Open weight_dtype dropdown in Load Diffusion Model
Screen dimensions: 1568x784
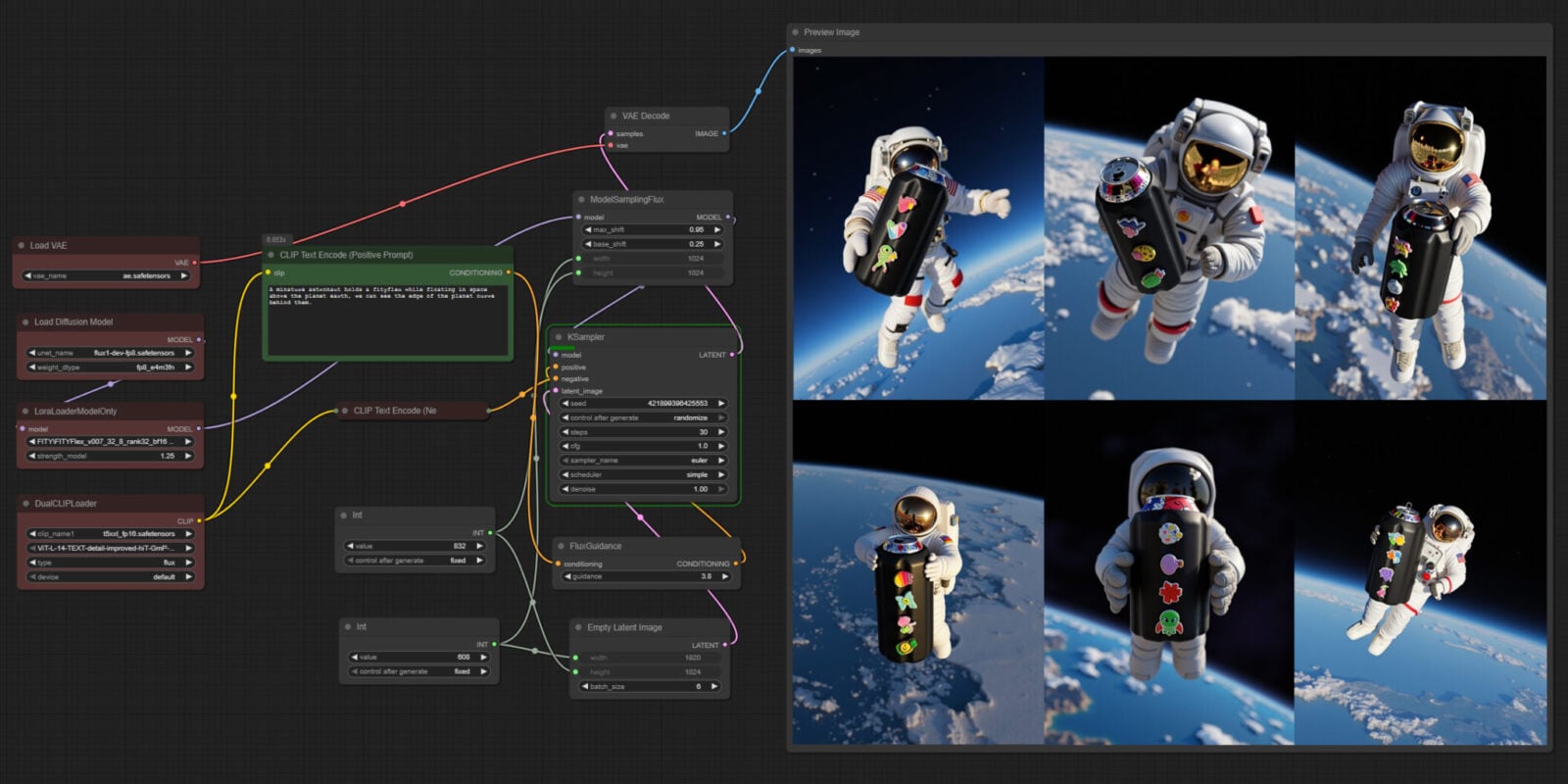pos(108,367)
